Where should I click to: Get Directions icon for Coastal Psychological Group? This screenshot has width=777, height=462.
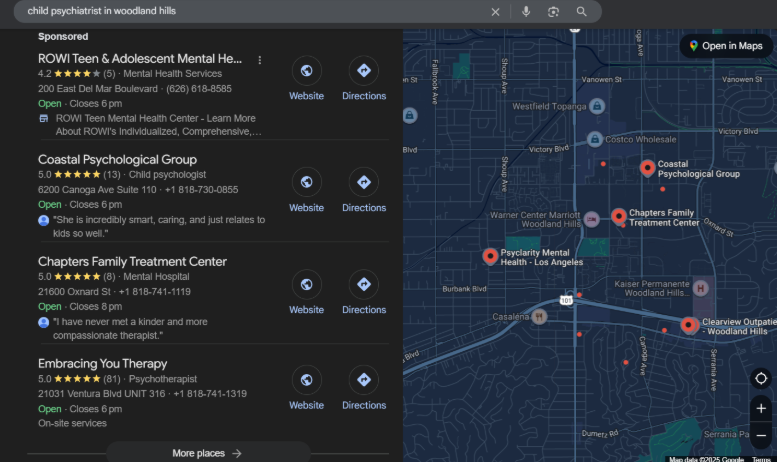point(364,182)
